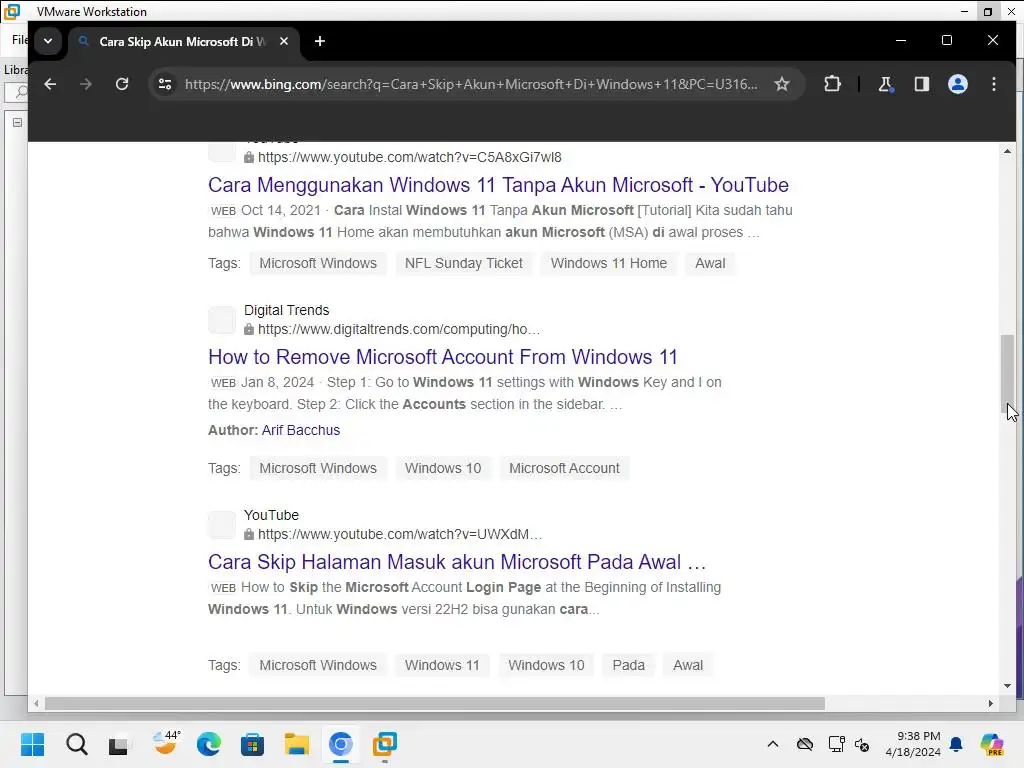
Task: Switch to Chrome taskbar icon
Action: pyautogui.click(x=340, y=744)
